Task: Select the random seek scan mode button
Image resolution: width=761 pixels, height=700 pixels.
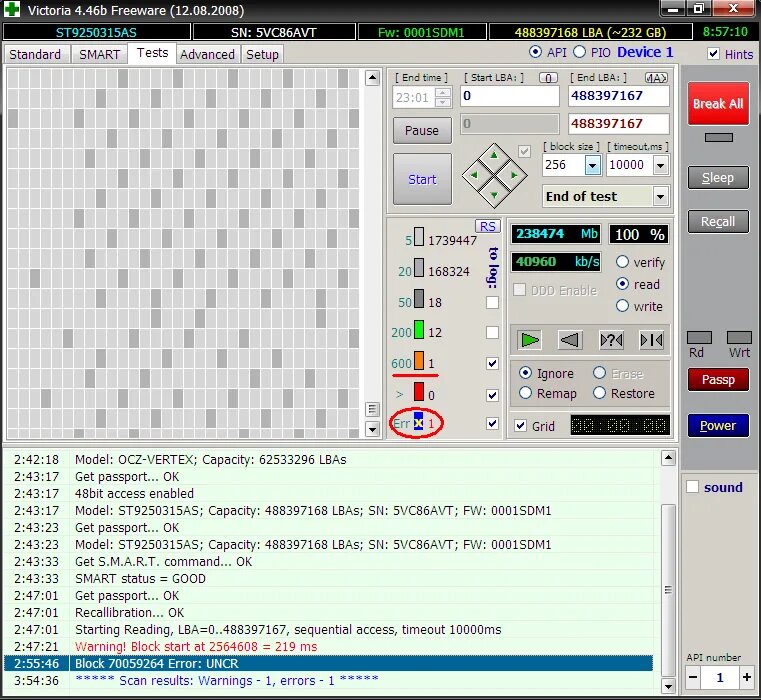Action: 611,340
